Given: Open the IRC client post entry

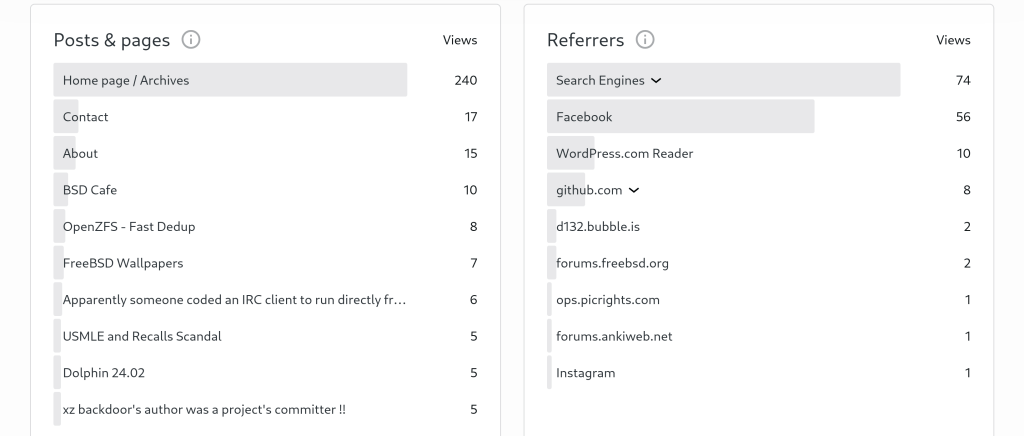Looking at the screenshot, I should (x=234, y=300).
